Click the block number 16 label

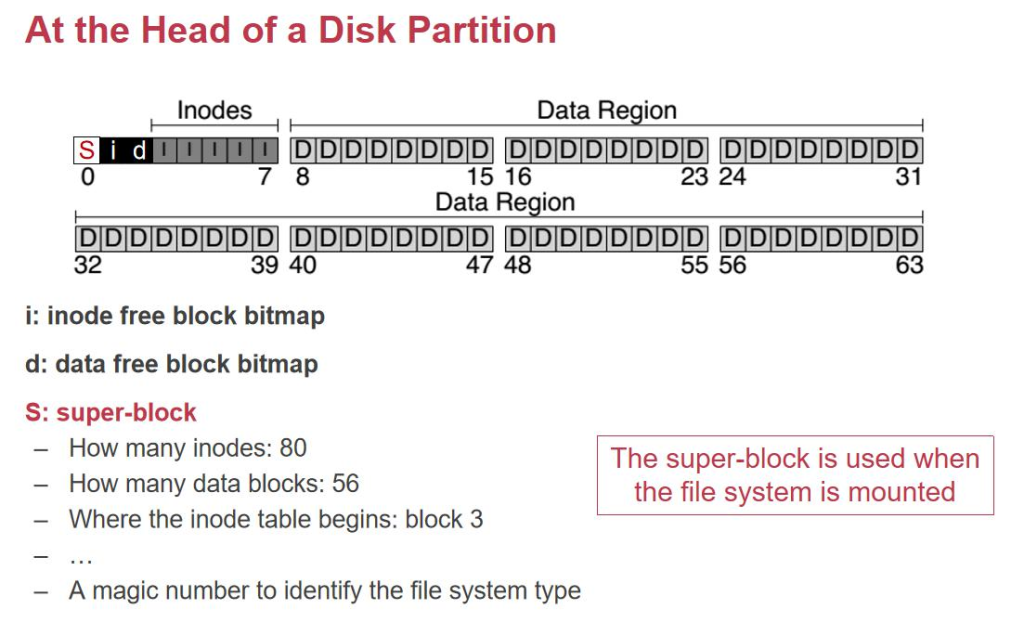[518, 178]
